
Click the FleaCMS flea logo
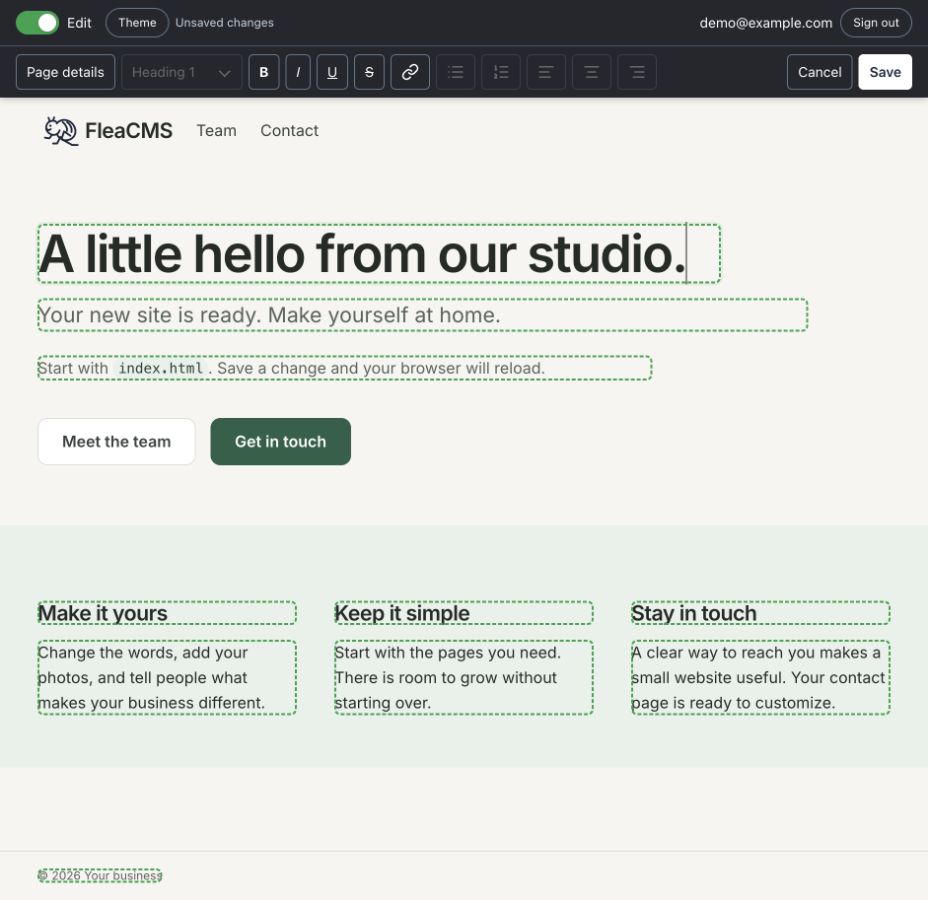pos(60,131)
